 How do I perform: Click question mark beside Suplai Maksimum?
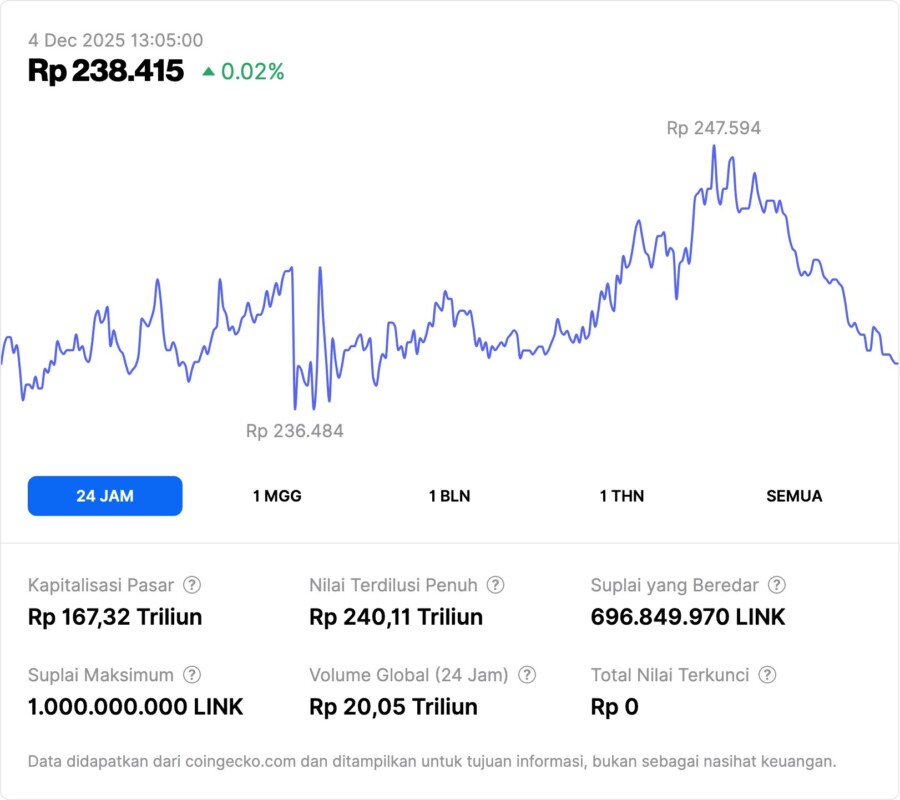coord(192,675)
